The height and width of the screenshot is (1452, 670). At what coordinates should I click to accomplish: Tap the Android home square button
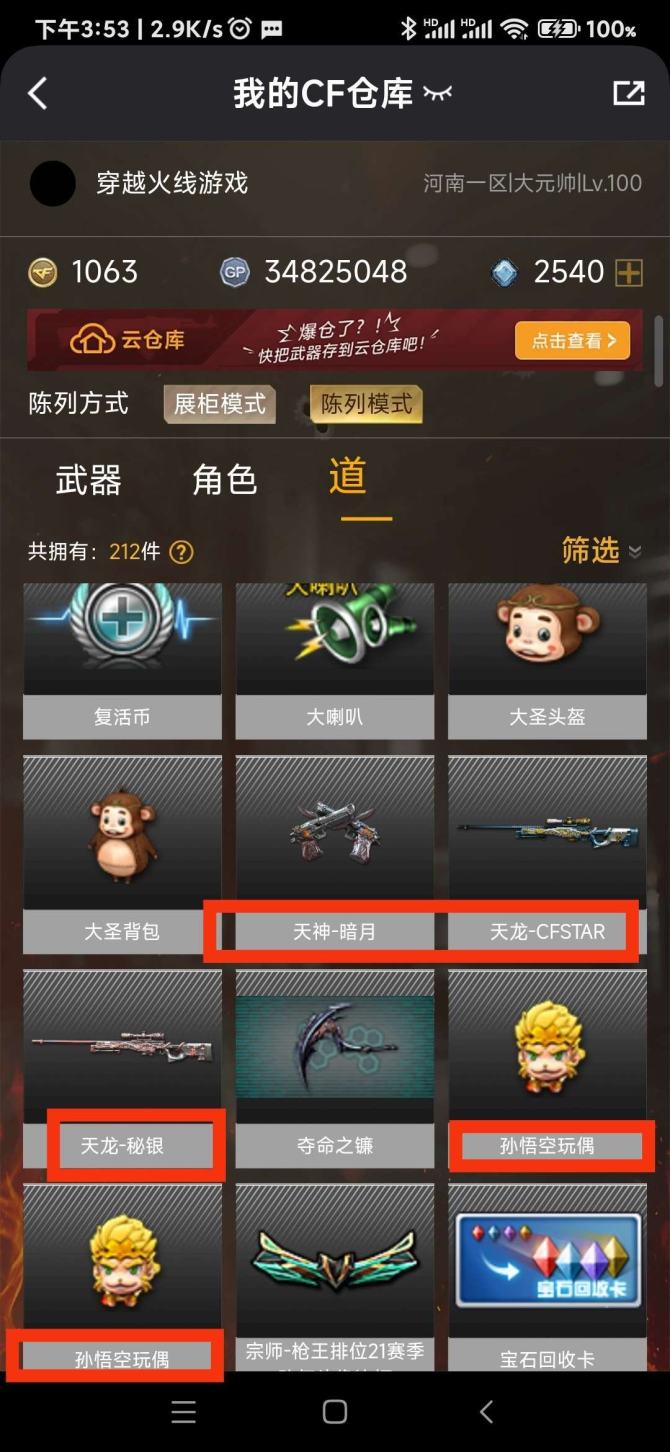(x=335, y=1411)
